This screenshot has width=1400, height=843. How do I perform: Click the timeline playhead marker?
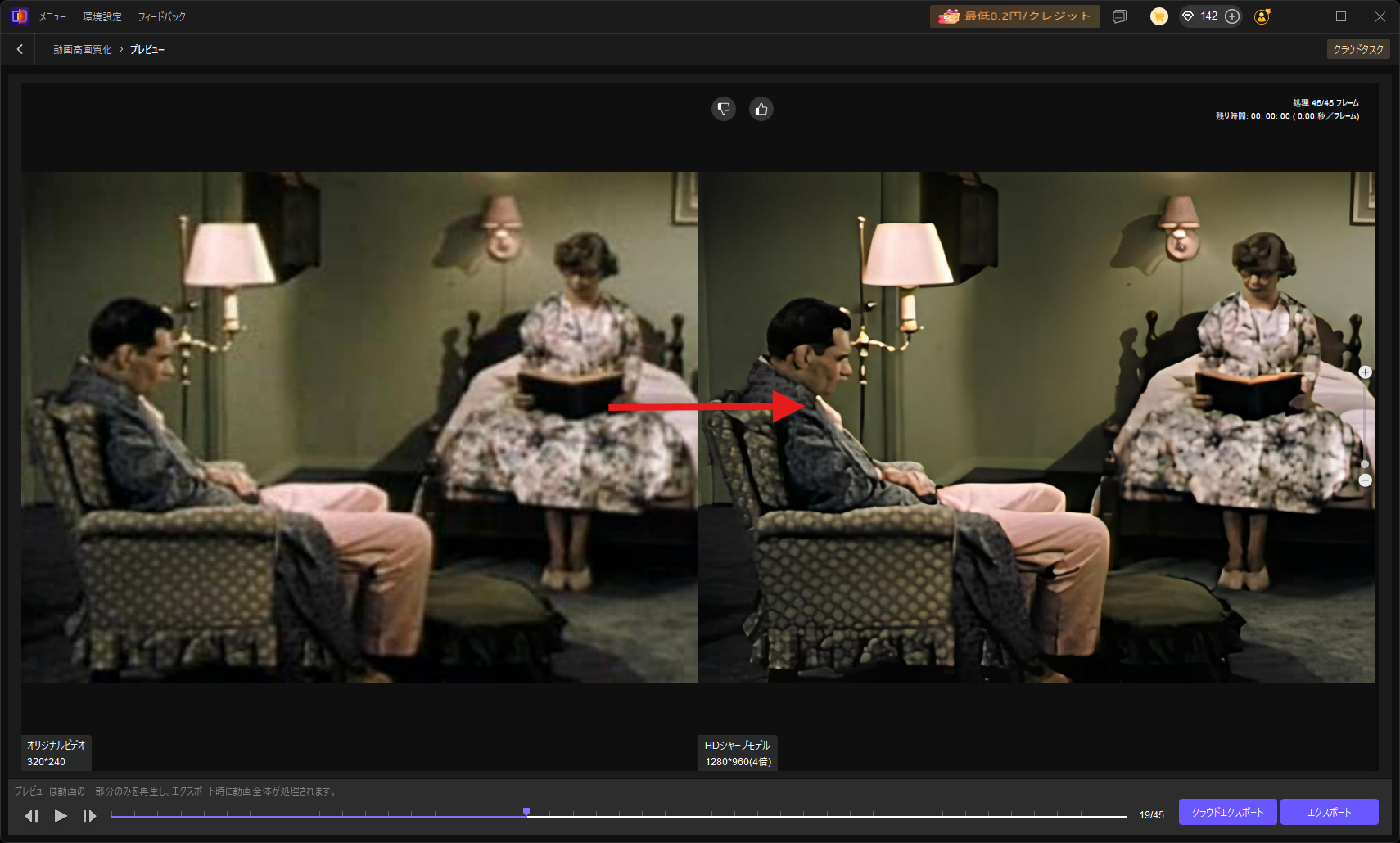[x=526, y=811]
